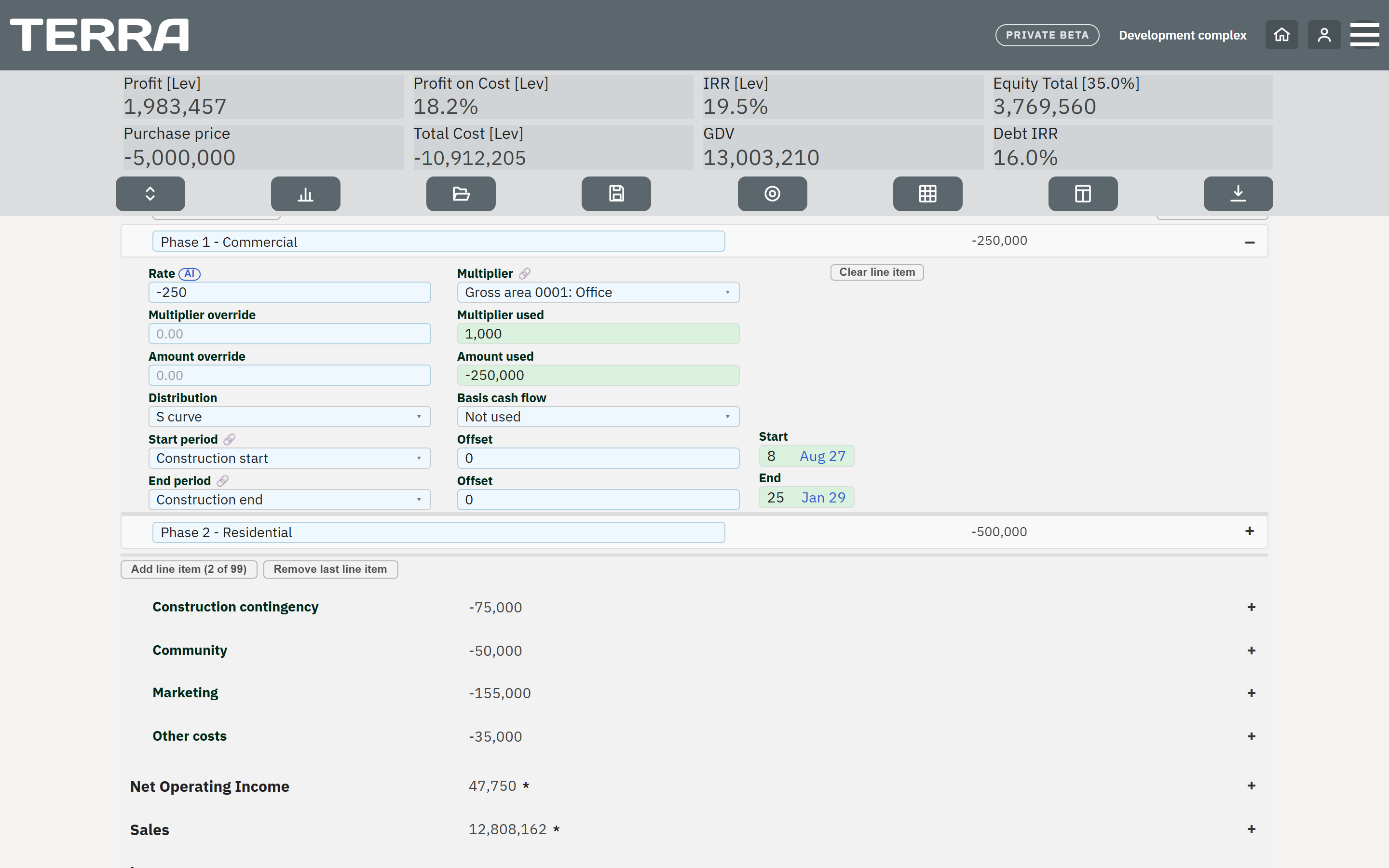Expand Construction contingency row
The image size is (1389, 868).
(1251, 607)
